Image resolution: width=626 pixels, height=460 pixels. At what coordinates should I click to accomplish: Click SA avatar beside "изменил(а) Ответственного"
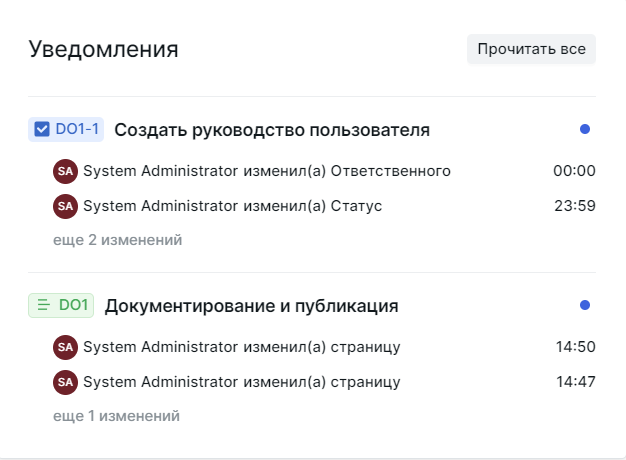pyautogui.click(x=65, y=171)
